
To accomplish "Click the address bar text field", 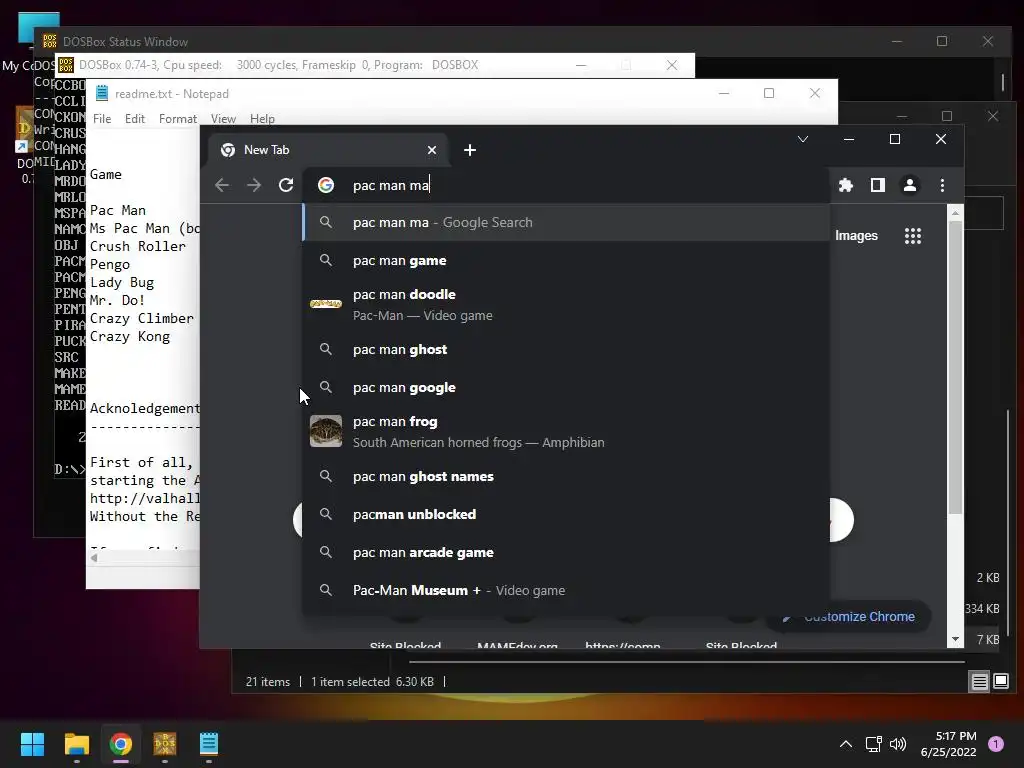I will coord(566,185).
